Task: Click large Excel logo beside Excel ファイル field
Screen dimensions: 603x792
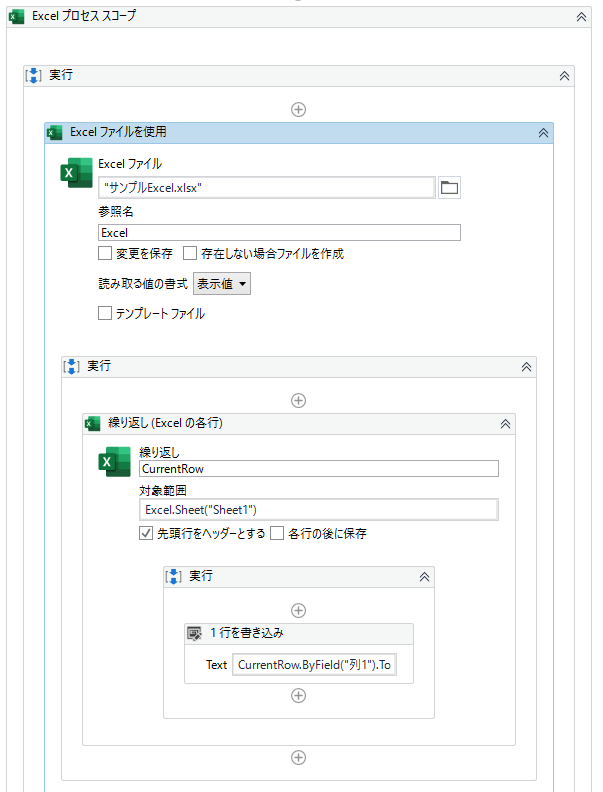Action: pos(76,173)
